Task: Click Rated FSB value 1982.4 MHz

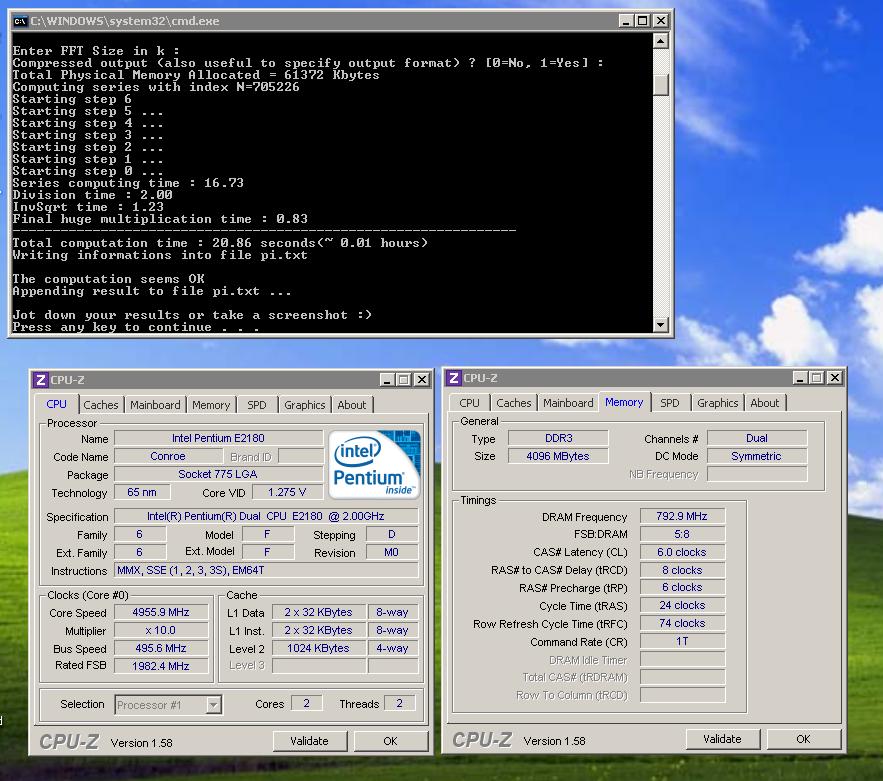Action: [x=161, y=666]
